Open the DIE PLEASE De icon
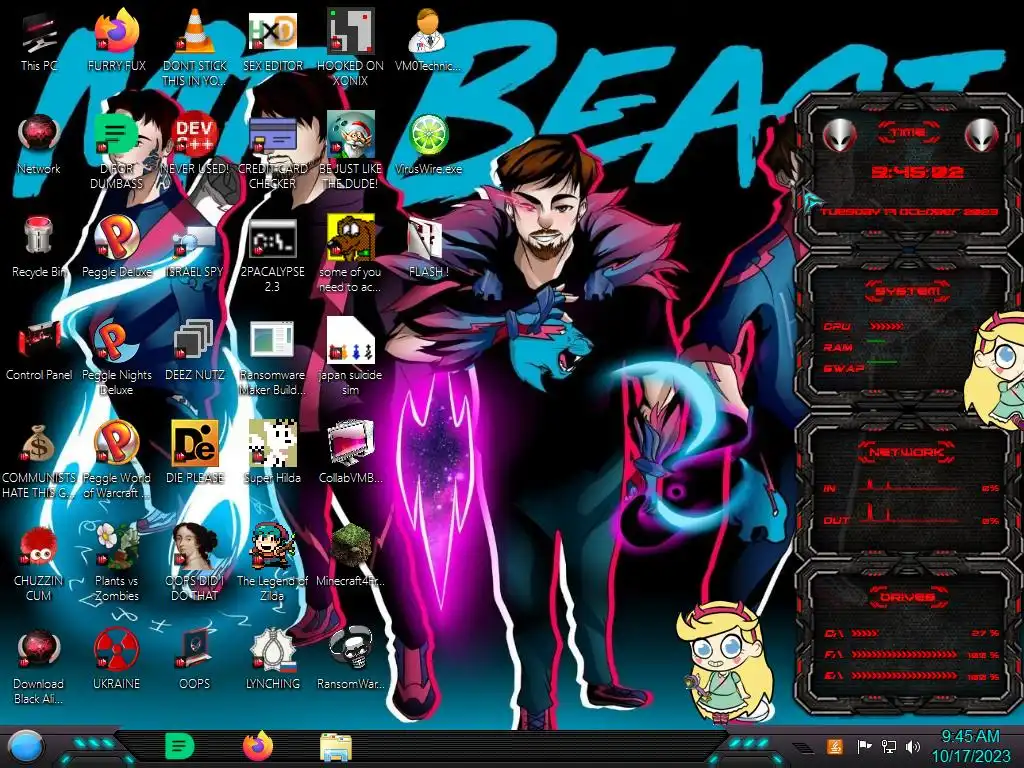Viewport: 1024px width, 768px height. click(x=194, y=443)
